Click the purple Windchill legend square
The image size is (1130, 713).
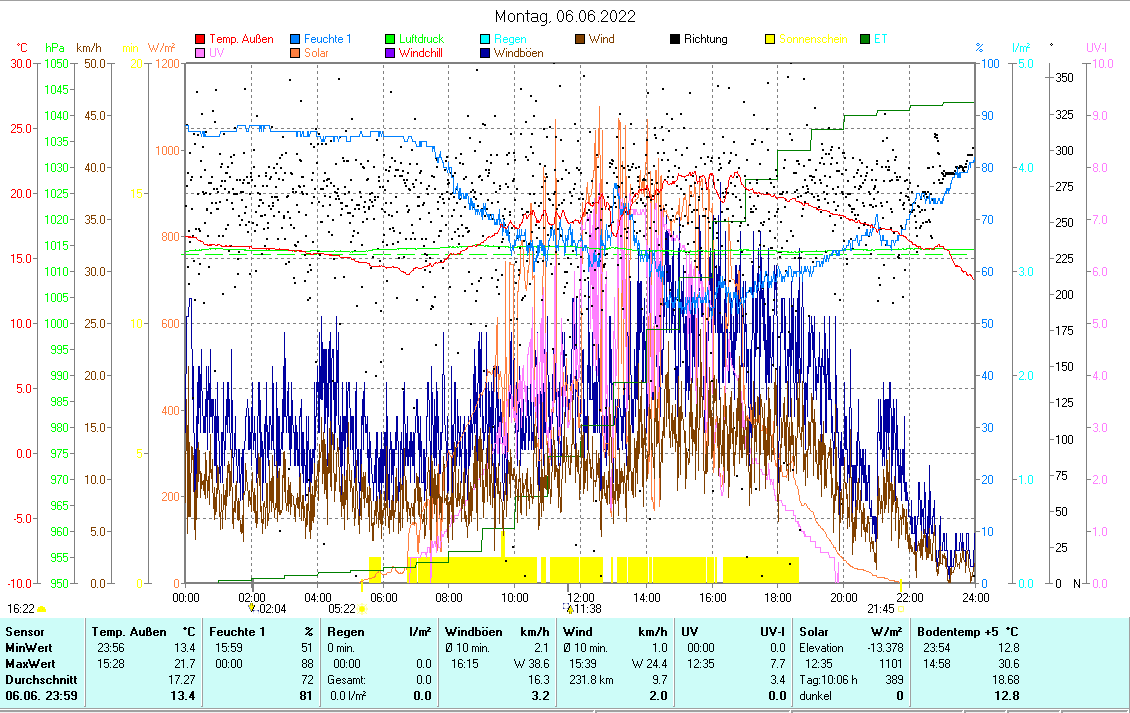coord(391,53)
